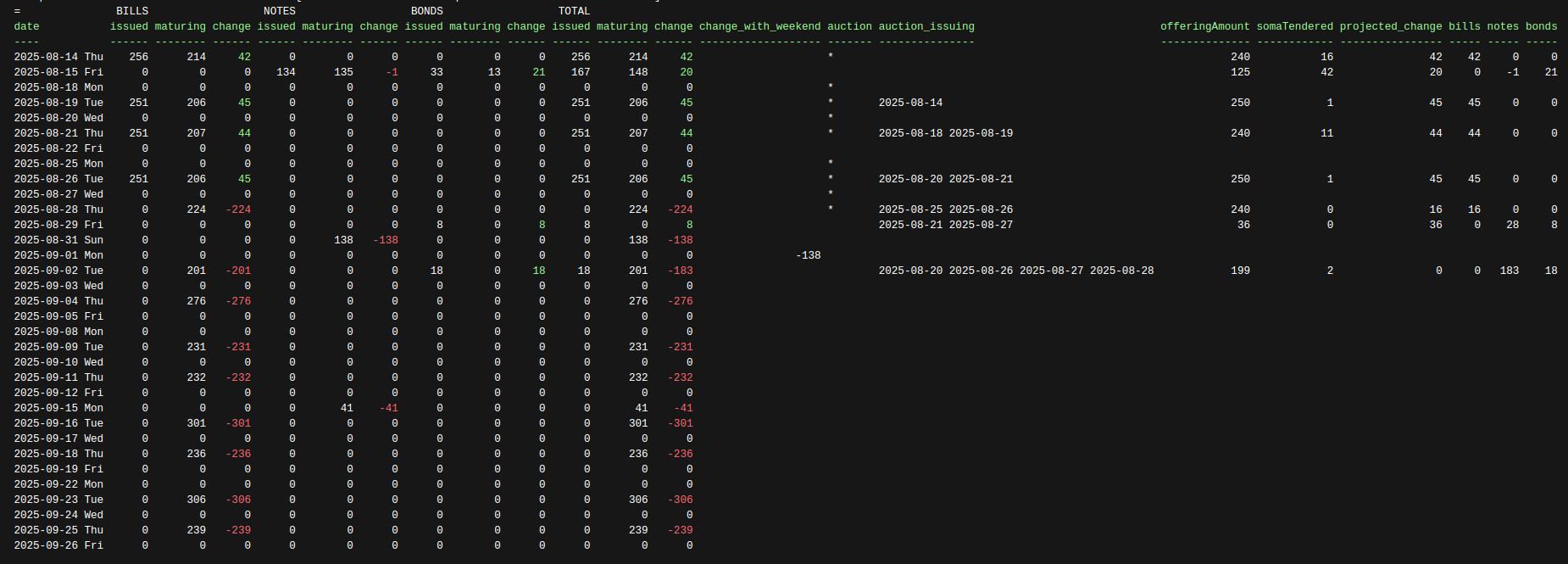Click the notes maturing value 135
This screenshot has height=564, width=1568.
(x=343, y=72)
